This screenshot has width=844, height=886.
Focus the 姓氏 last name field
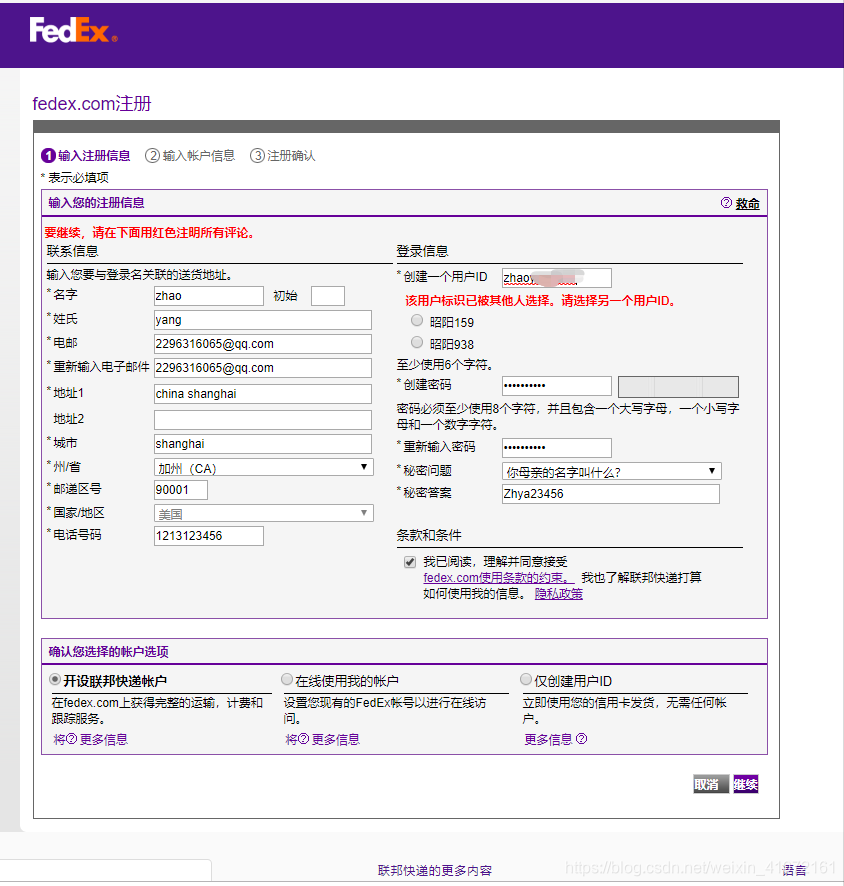pyautogui.click(x=263, y=320)
